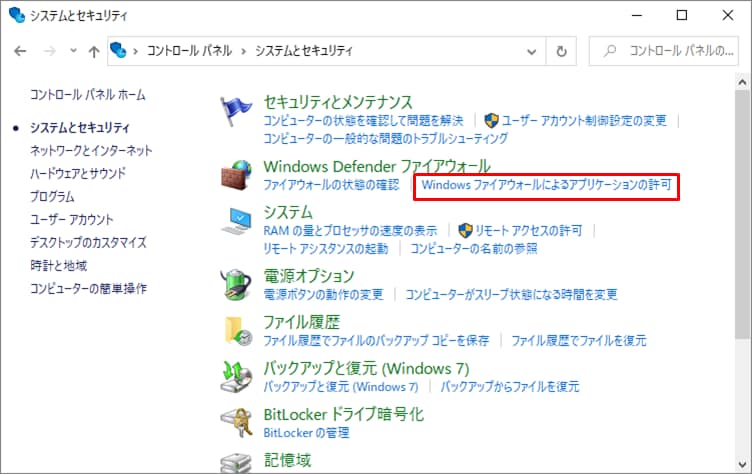Open コンピューターの簡単操作 category
Viewport: 752px width, 474px height.
[x=88, y=288]
